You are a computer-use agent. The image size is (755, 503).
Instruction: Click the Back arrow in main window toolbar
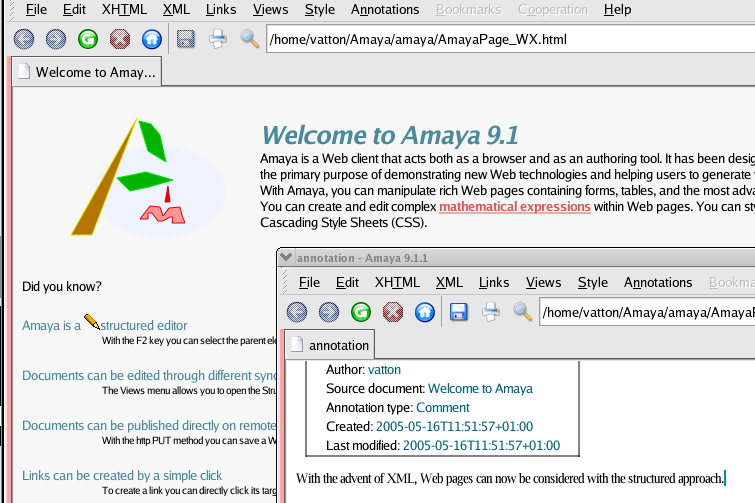[24, 39]
